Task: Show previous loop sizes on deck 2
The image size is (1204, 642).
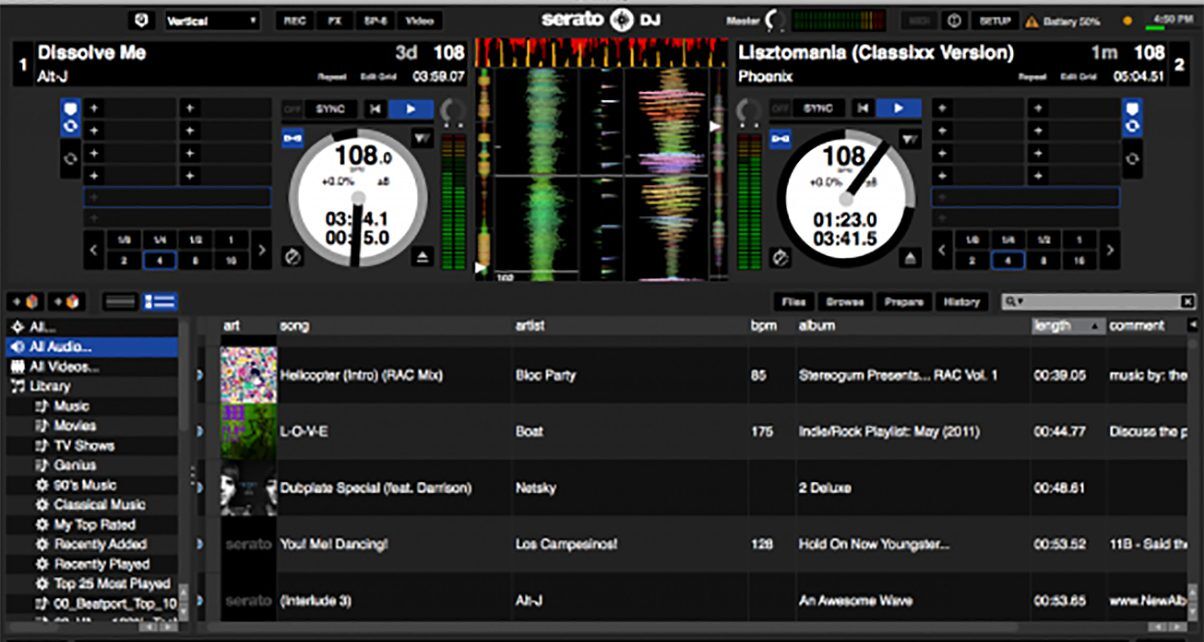Action: [943, 250]
